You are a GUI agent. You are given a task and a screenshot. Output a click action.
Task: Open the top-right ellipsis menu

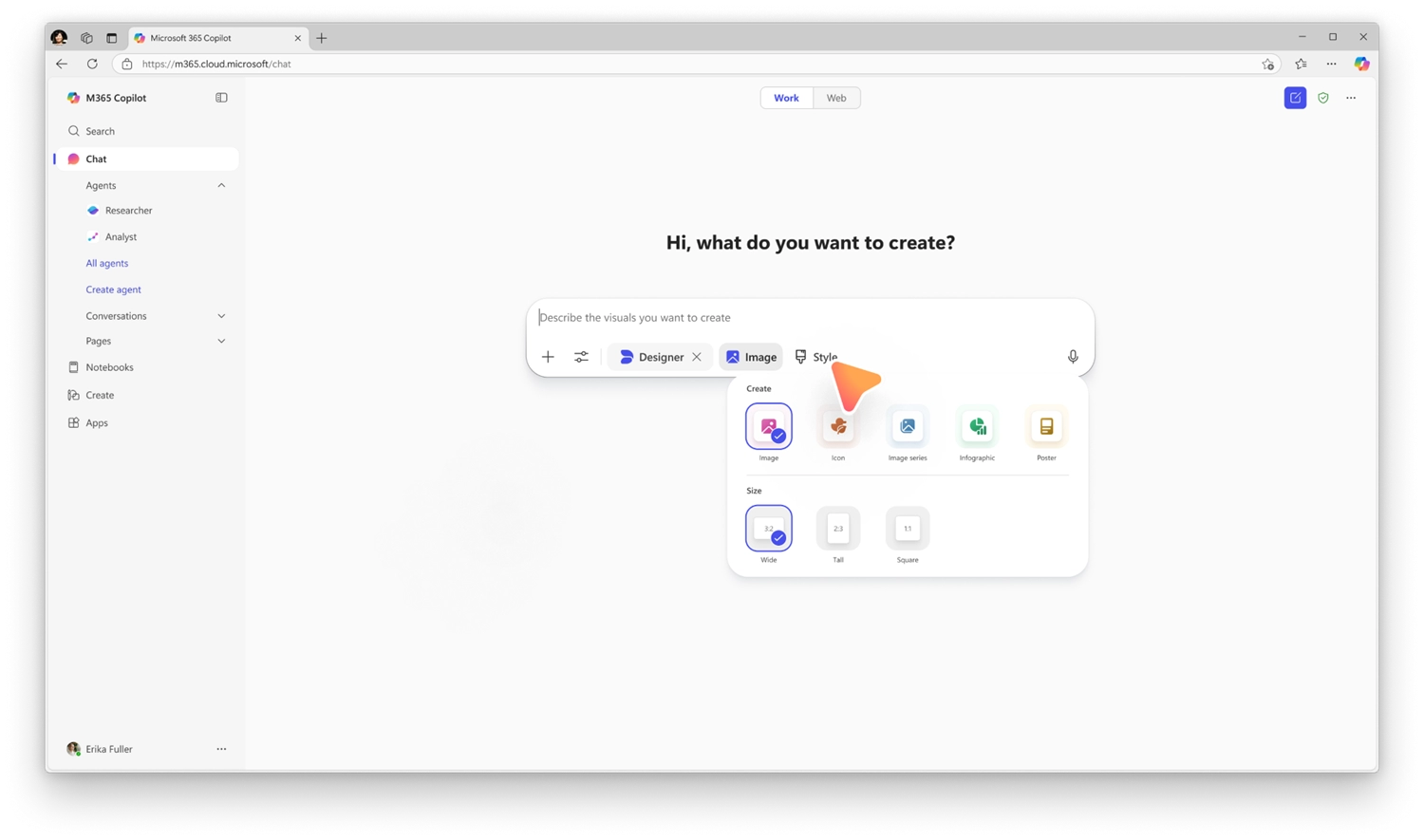(x=1351, y=97)
